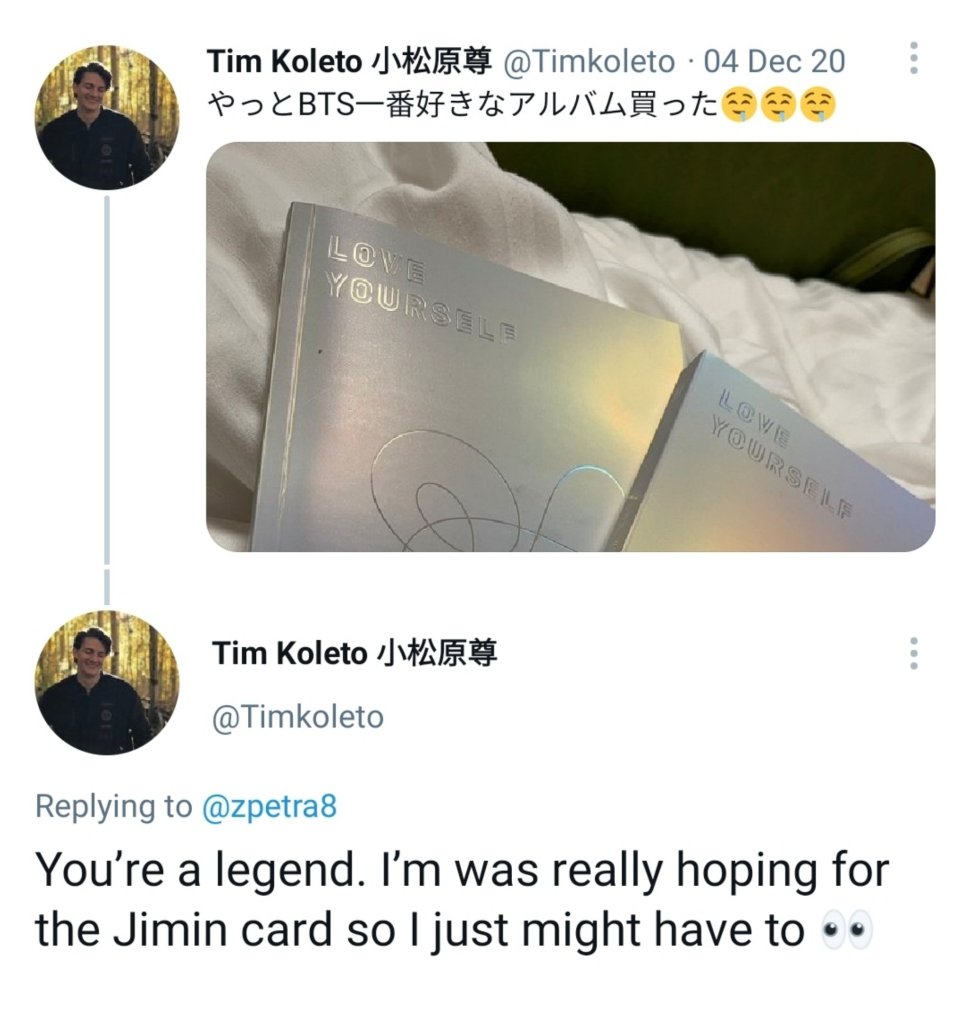The image size is (970, 1024).
Task: Open more options on the 04 Dec tweet
Action: (x=913, y=59)
